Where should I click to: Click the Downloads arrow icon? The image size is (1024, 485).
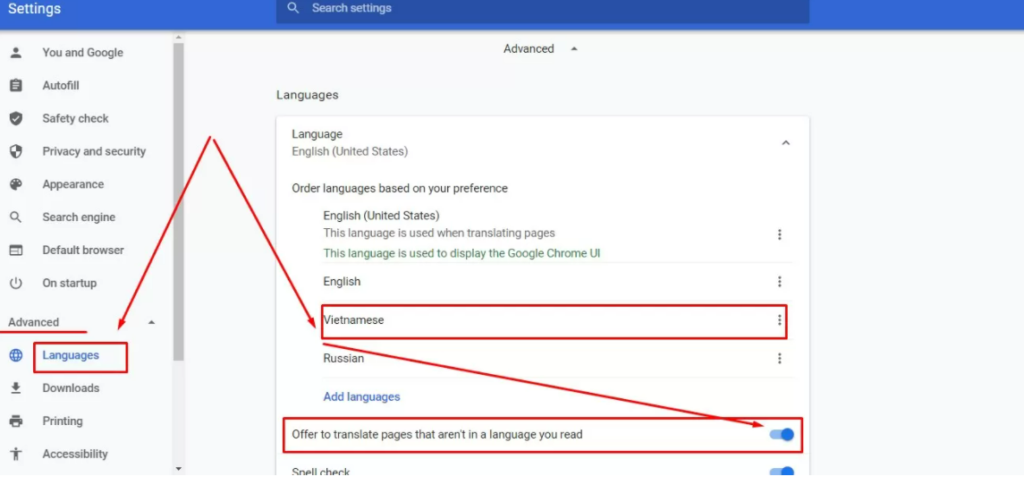[16, 388]
